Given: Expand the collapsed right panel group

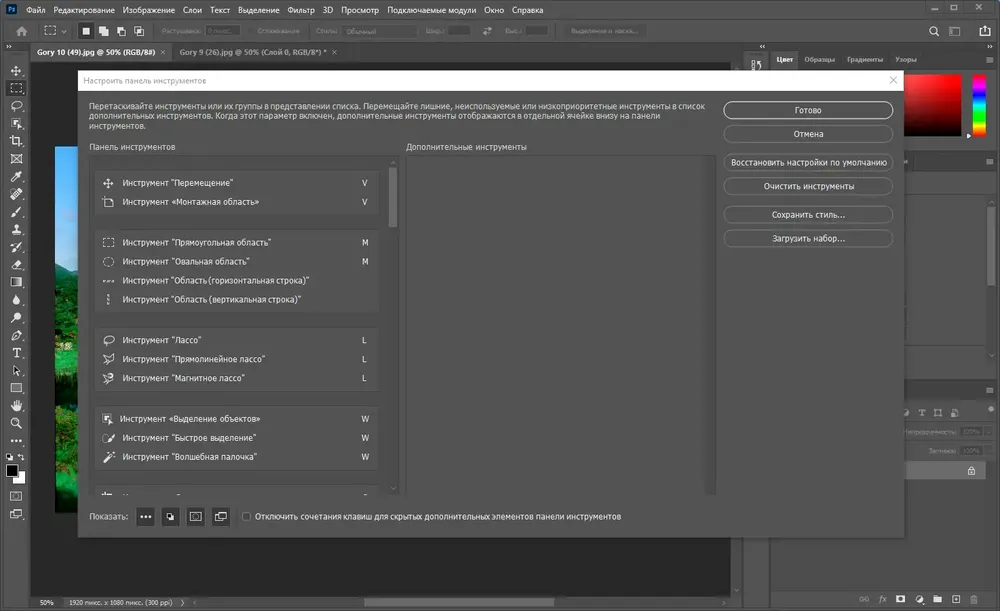Looking at the screenshot, I should 762,47.
